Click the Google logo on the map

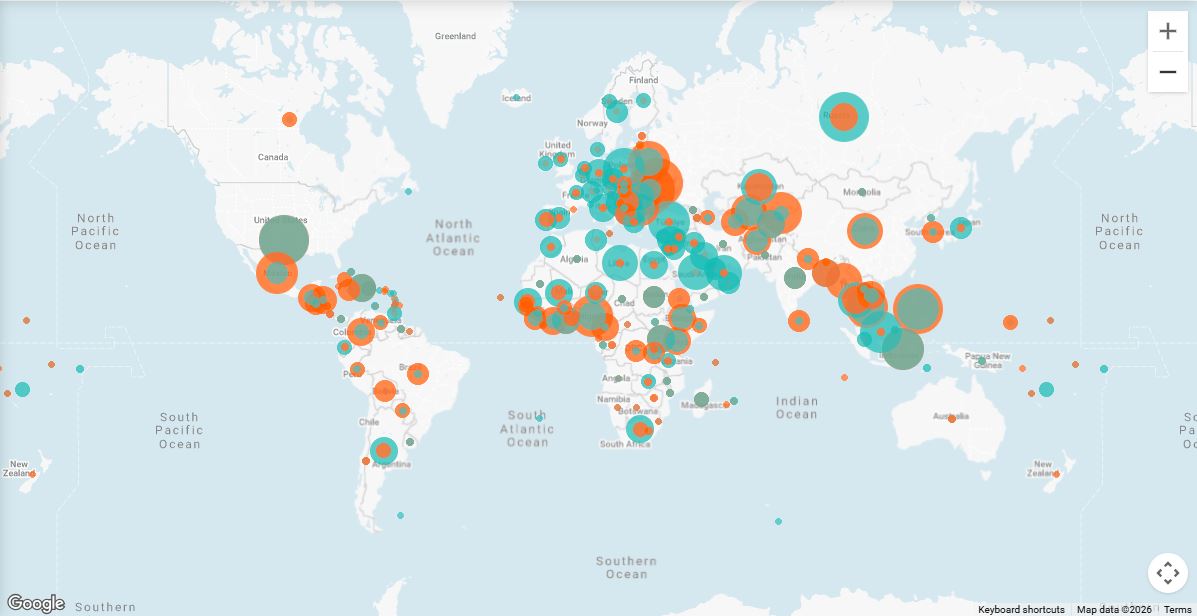(35, 603)
